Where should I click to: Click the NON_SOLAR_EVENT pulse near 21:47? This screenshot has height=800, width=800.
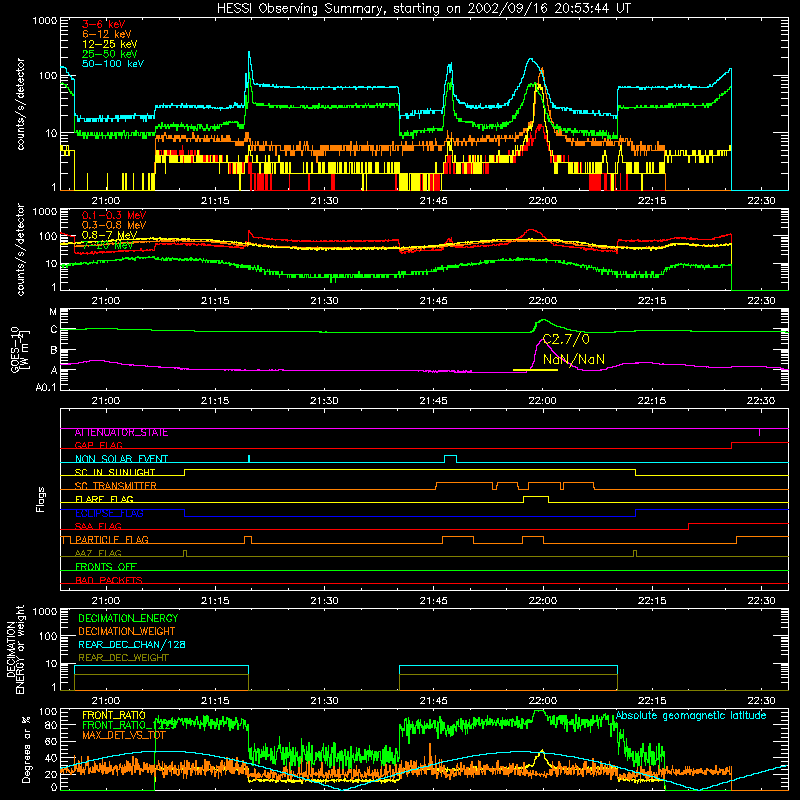pyautogui.click(x=451, y=457)
